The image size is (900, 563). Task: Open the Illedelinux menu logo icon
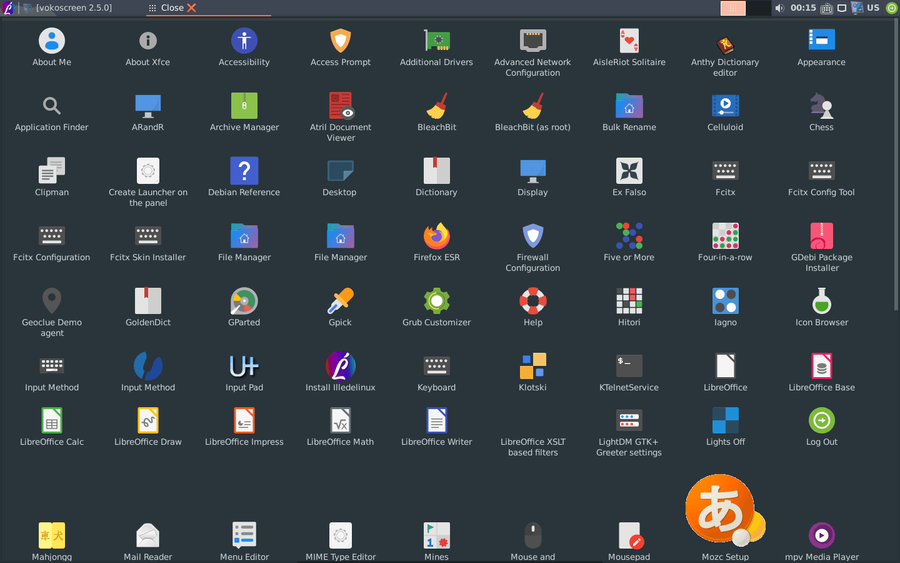[8, 8]
